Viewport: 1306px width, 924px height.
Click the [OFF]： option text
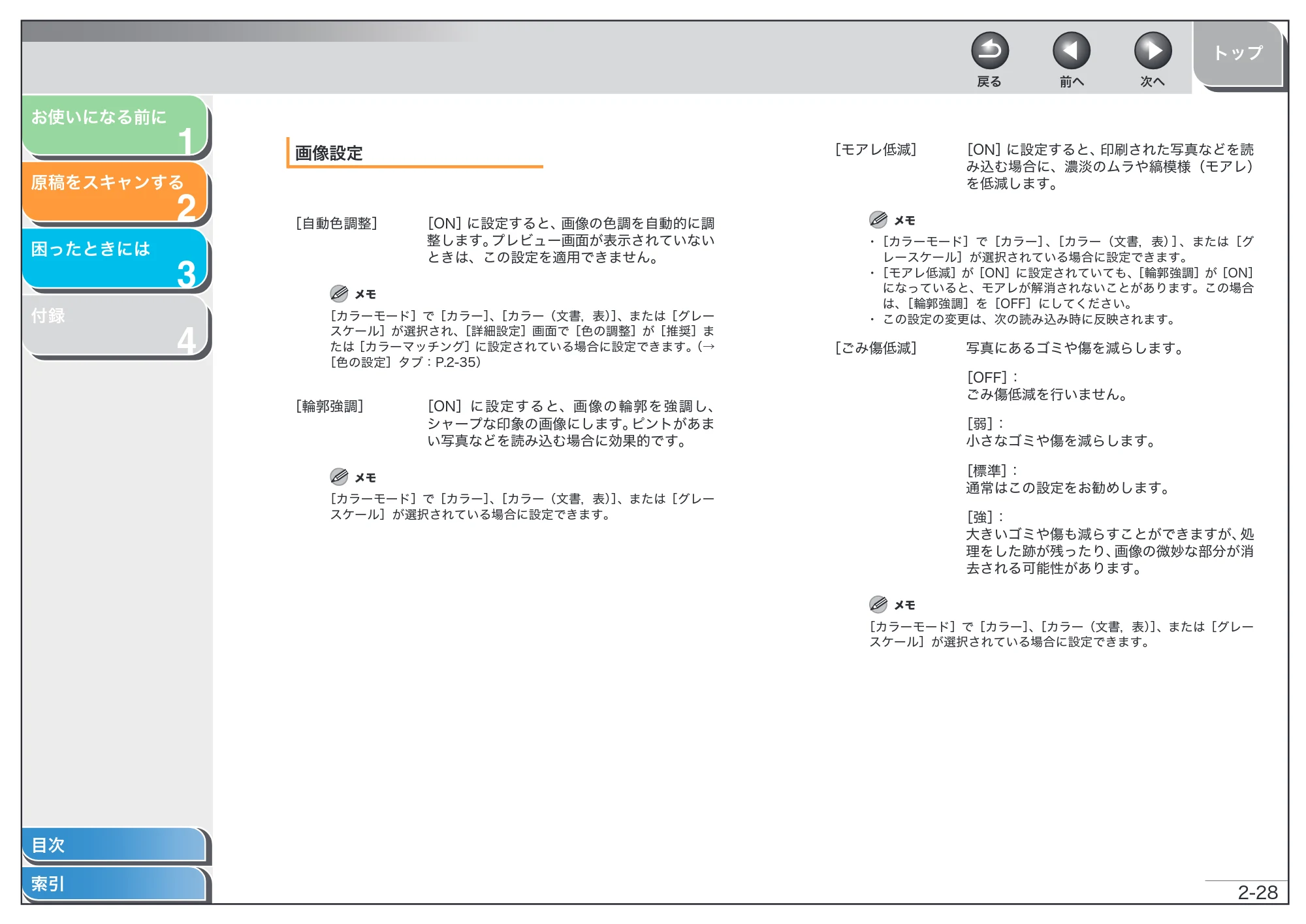(x=993, y=377)
